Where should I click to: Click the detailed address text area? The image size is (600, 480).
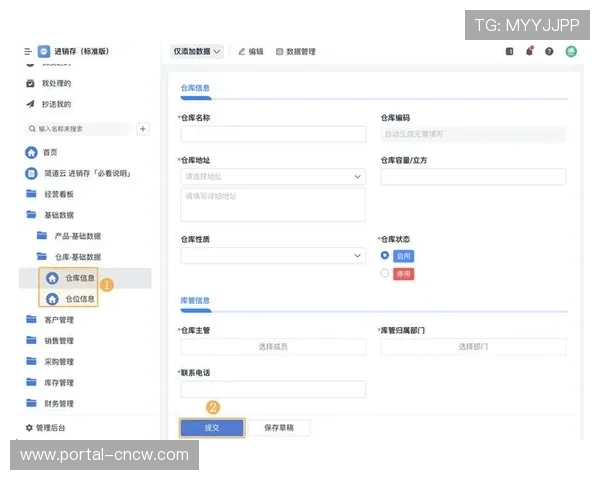pyautogui.click(x=273, y=204)
